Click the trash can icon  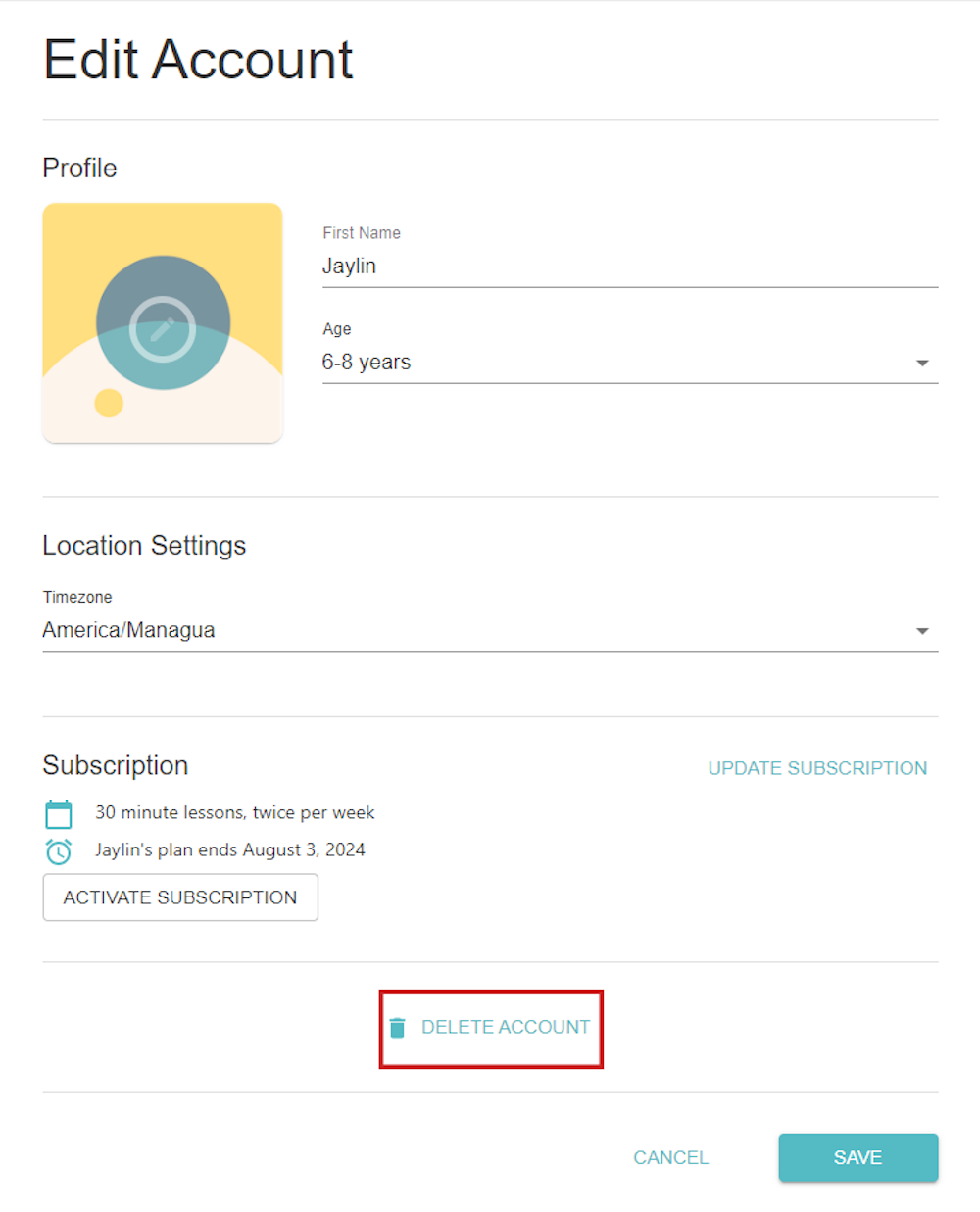(397, 1027)
